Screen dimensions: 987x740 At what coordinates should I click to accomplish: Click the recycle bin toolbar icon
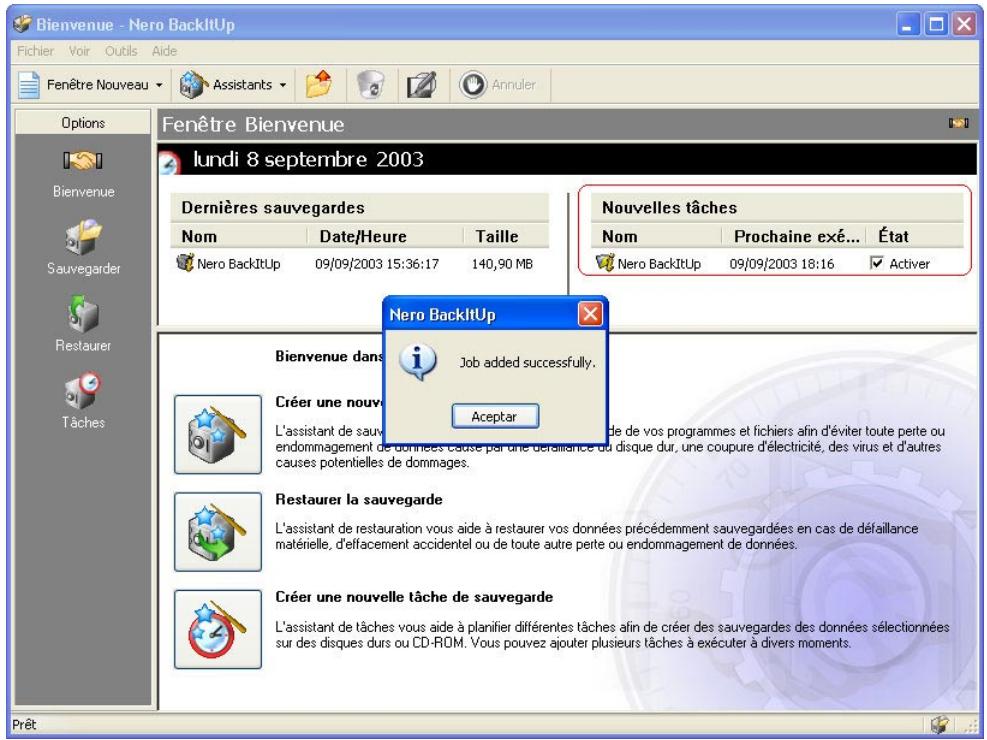(371, 84)
